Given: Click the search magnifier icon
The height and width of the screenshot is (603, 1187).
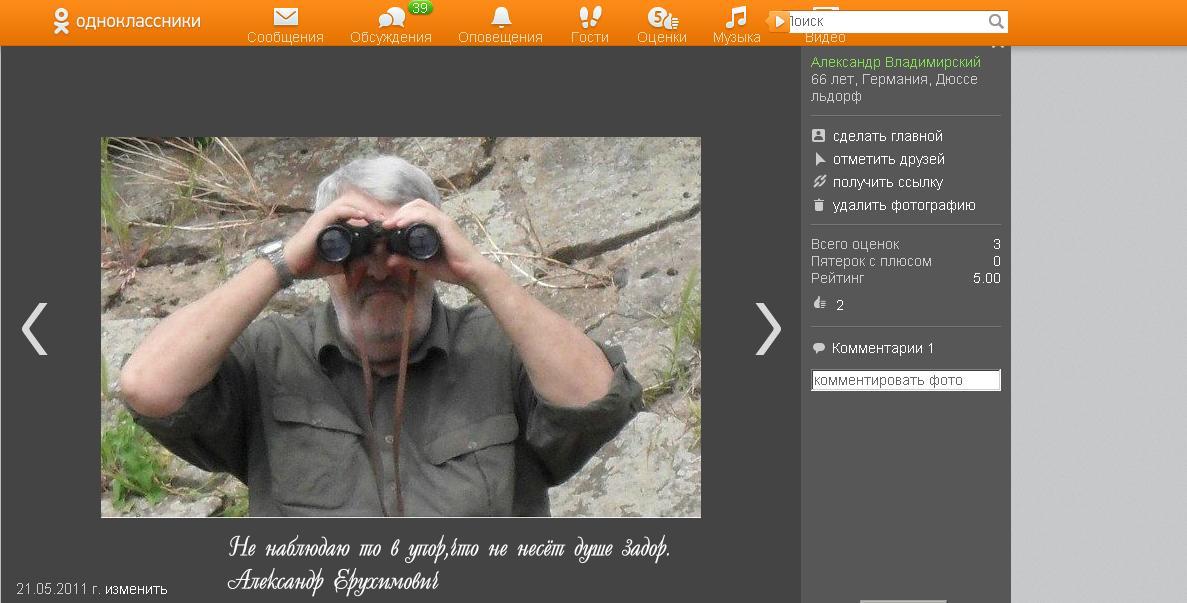Looking at the screenshot, I should coord(996,21).
